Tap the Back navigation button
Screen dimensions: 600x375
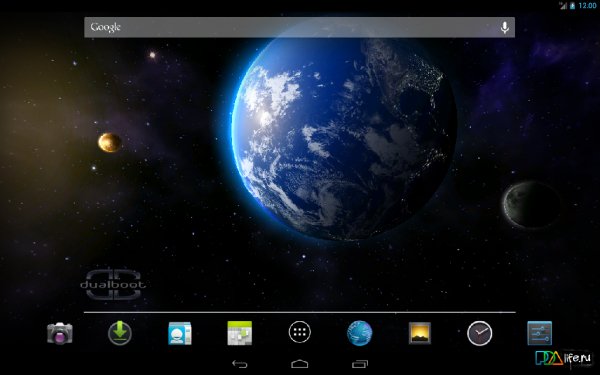[240, 364]
